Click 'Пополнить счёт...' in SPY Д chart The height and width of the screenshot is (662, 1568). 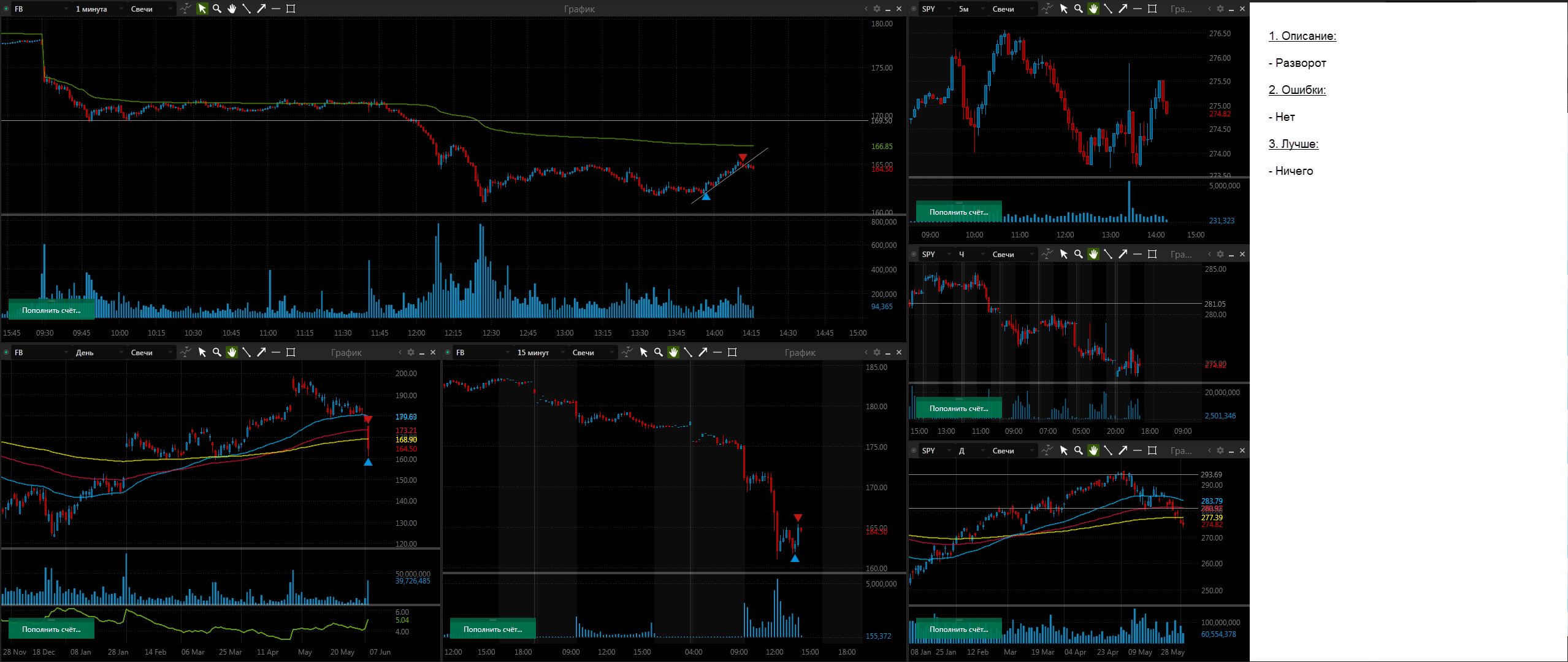[x=958, y=629]
